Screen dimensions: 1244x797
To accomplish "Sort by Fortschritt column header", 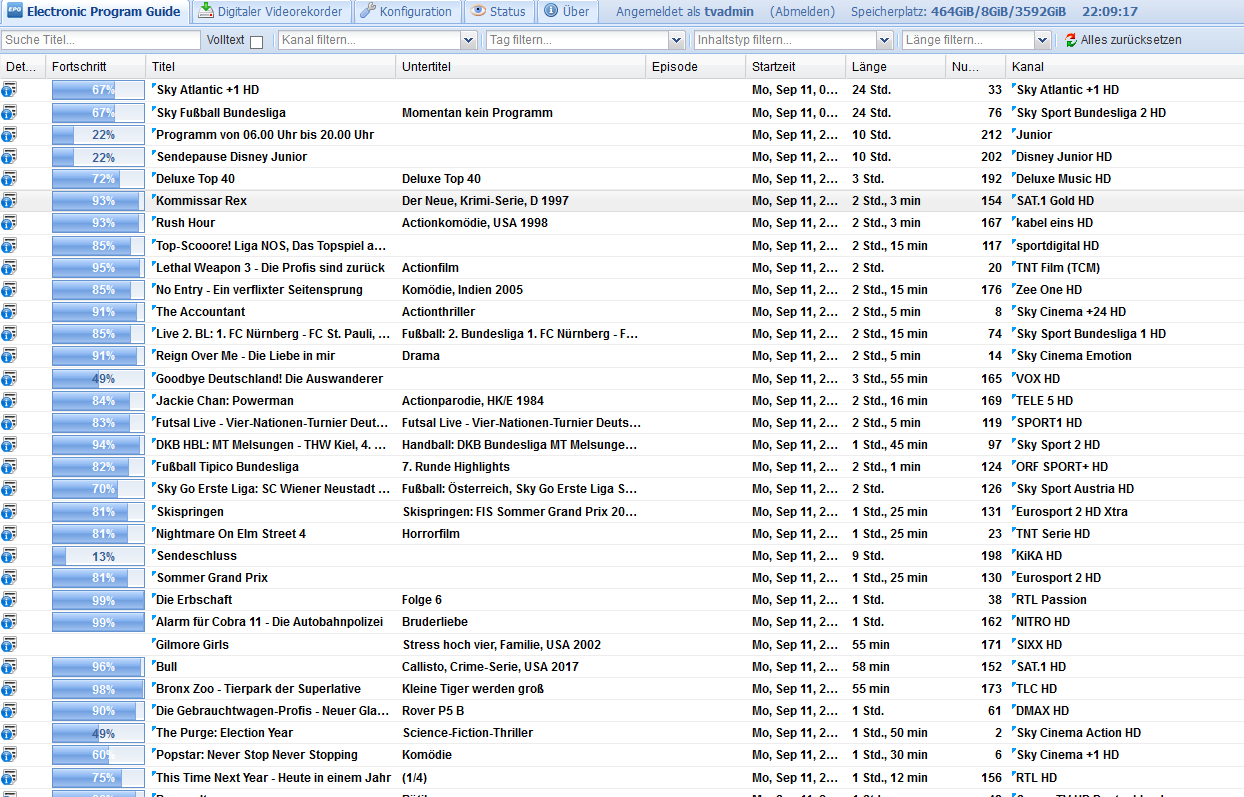I will 96,66.
